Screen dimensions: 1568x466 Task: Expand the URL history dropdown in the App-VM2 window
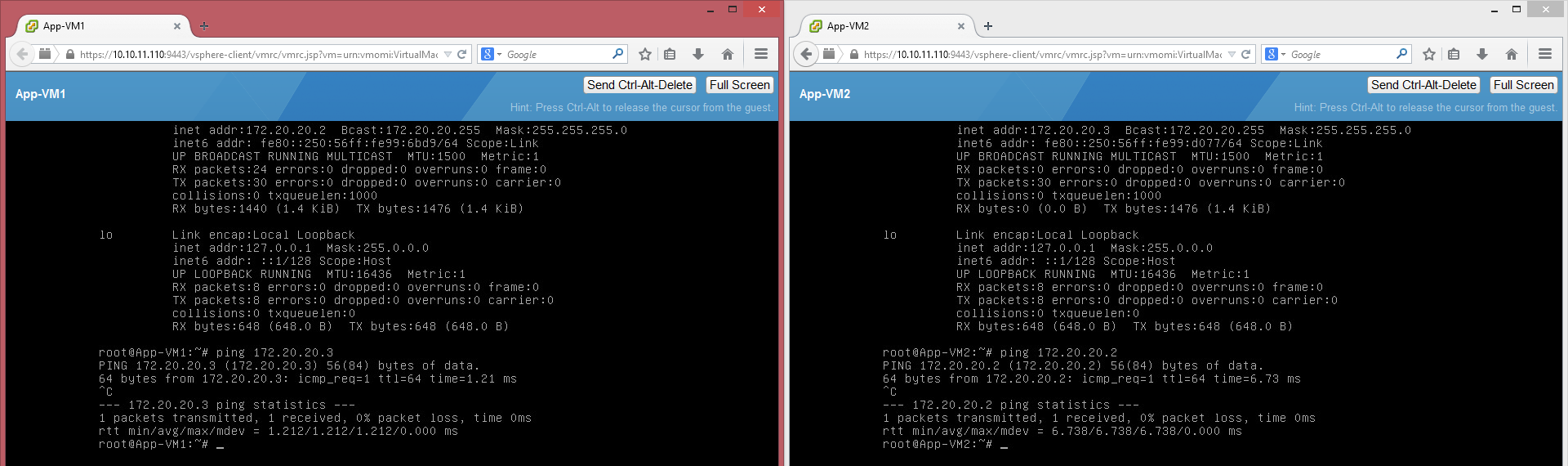point(1232,55)
